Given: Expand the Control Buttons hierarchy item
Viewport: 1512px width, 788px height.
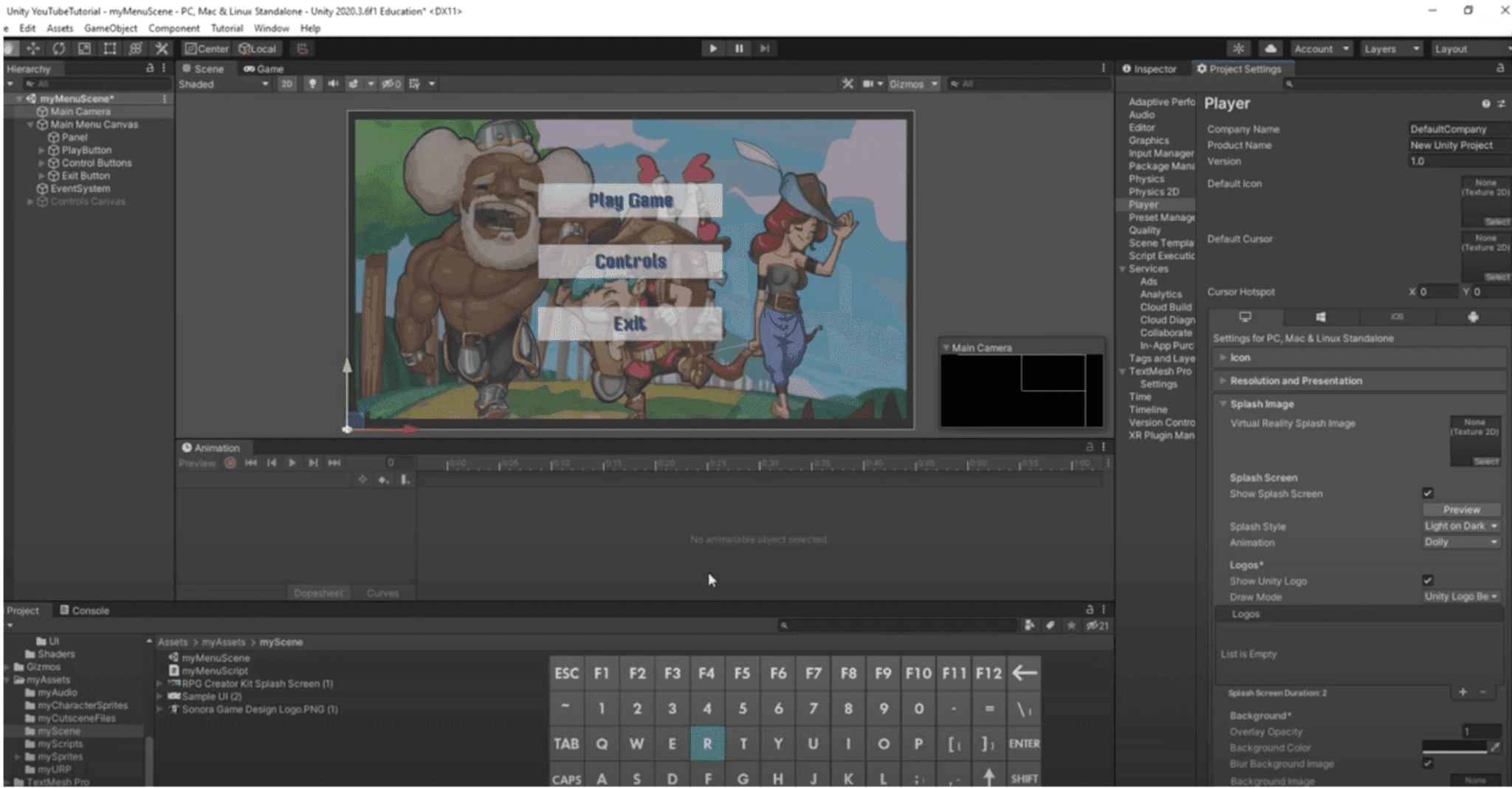Looking at the screenshot, I should click(42, 162).
